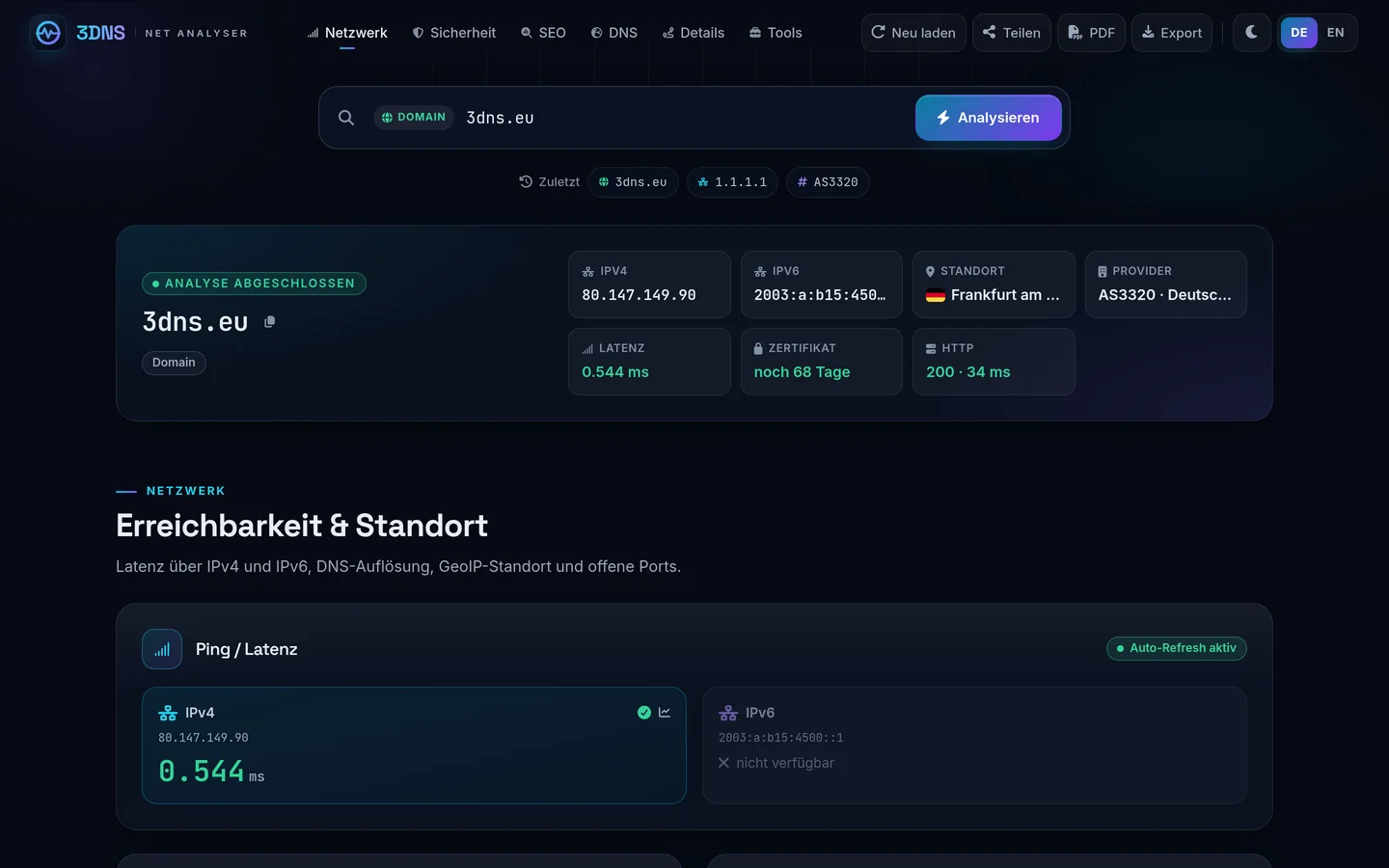The height and width of the screenshot is (868, 1389).
Task: Click the search magnifier icon
Action: point(346,118)
